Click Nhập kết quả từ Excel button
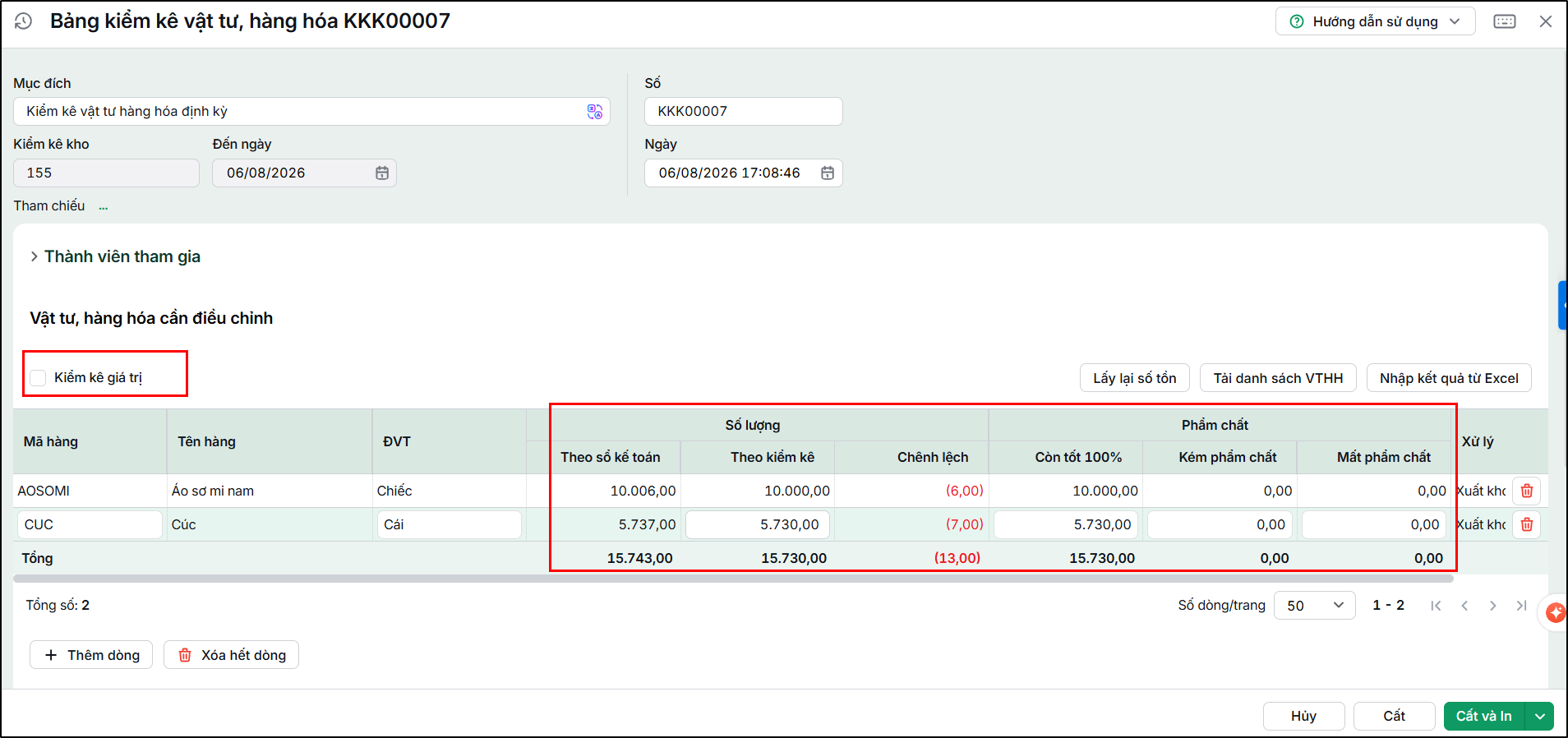 (x=1449, y=378)
